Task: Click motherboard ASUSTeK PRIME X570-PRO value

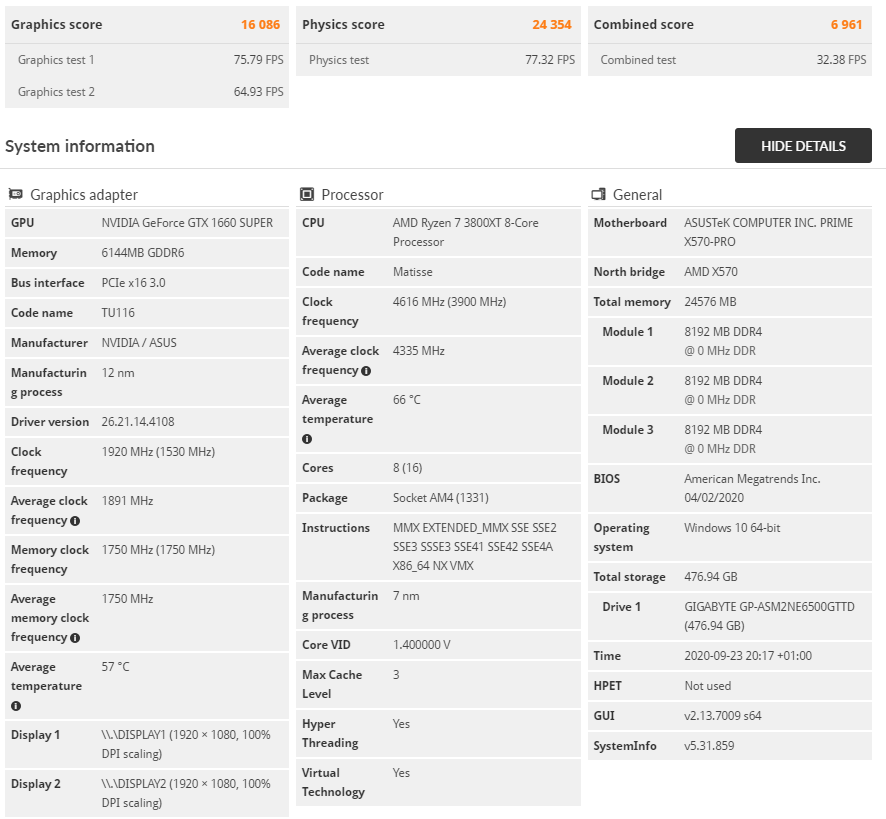Action: 768,232
